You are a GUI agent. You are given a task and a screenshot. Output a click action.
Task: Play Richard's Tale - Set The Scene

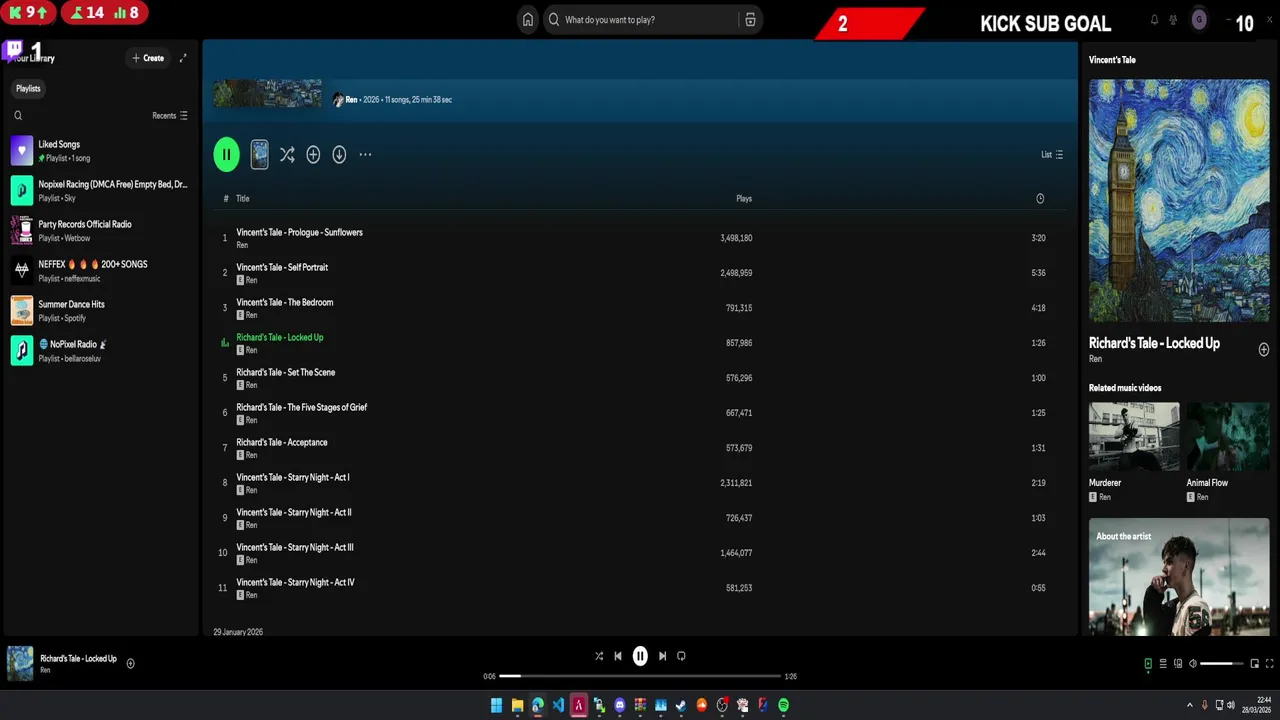point(640,378)
